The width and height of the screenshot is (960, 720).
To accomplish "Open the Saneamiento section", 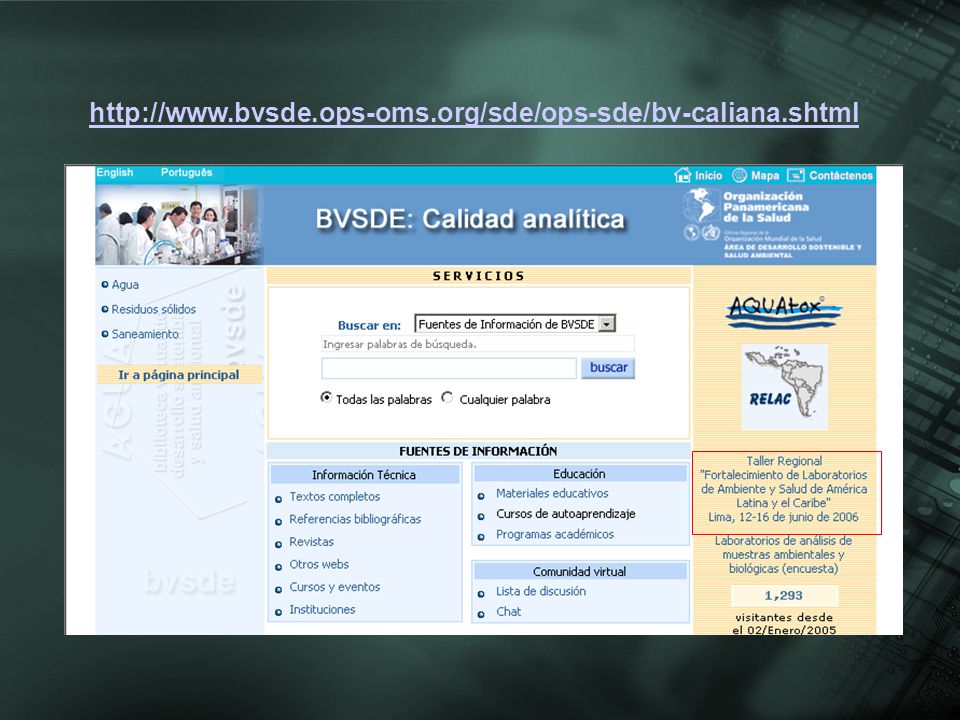I will pyautogui.click(x=145, y=334).
